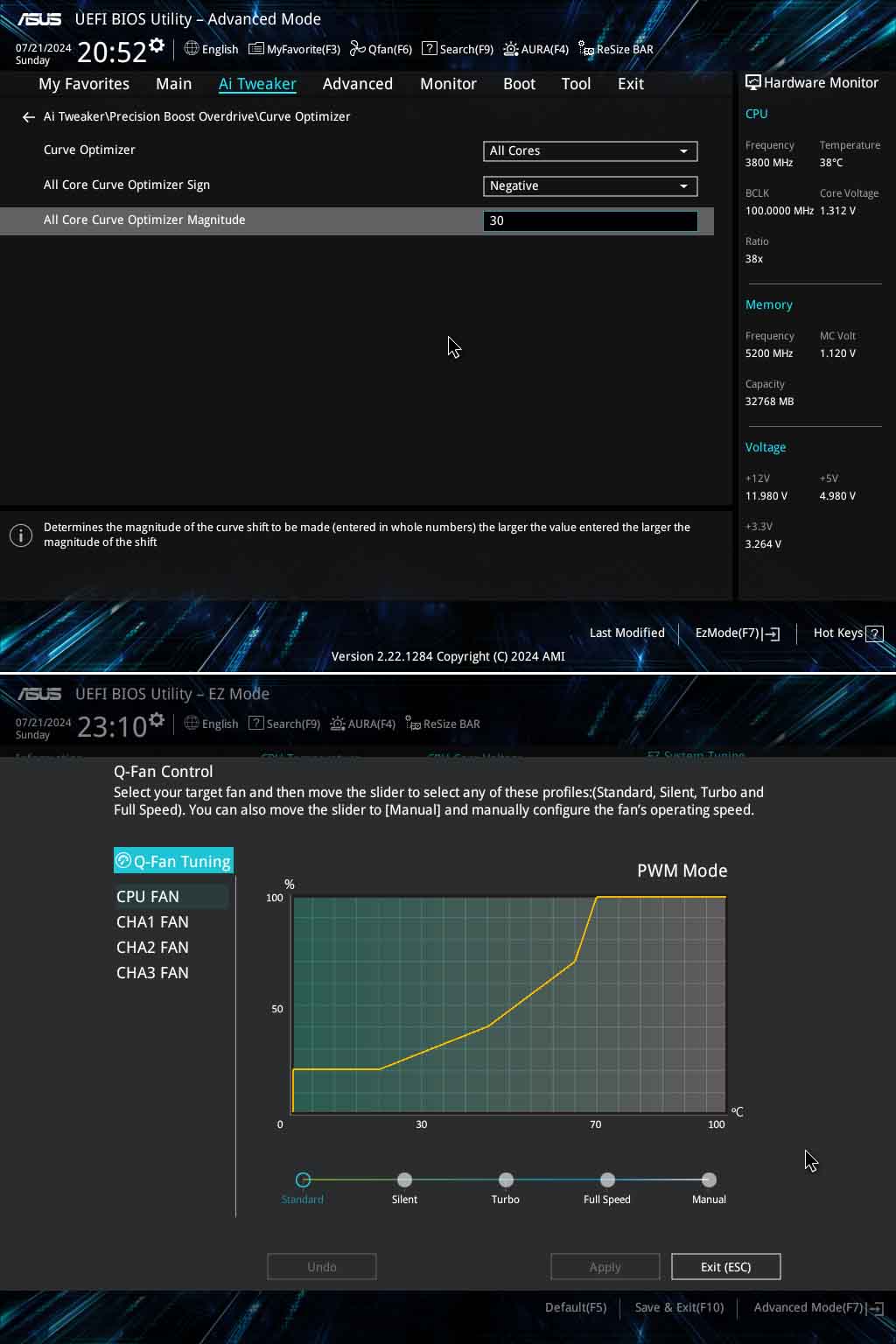
Task: Click the All Core Curve Optimizer Magnitude label
Action: pos(144,220)
